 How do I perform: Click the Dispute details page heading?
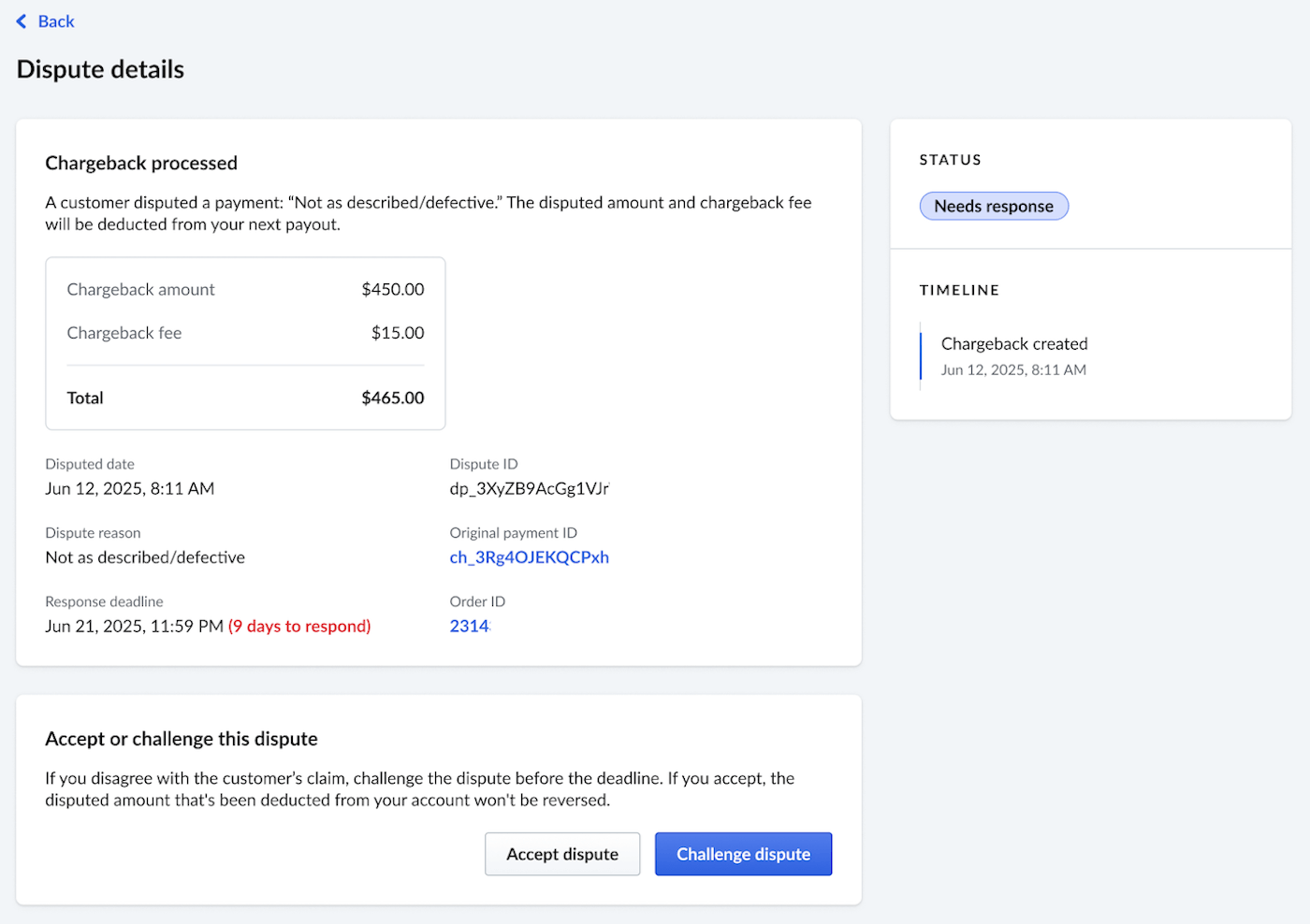(100, 68)
